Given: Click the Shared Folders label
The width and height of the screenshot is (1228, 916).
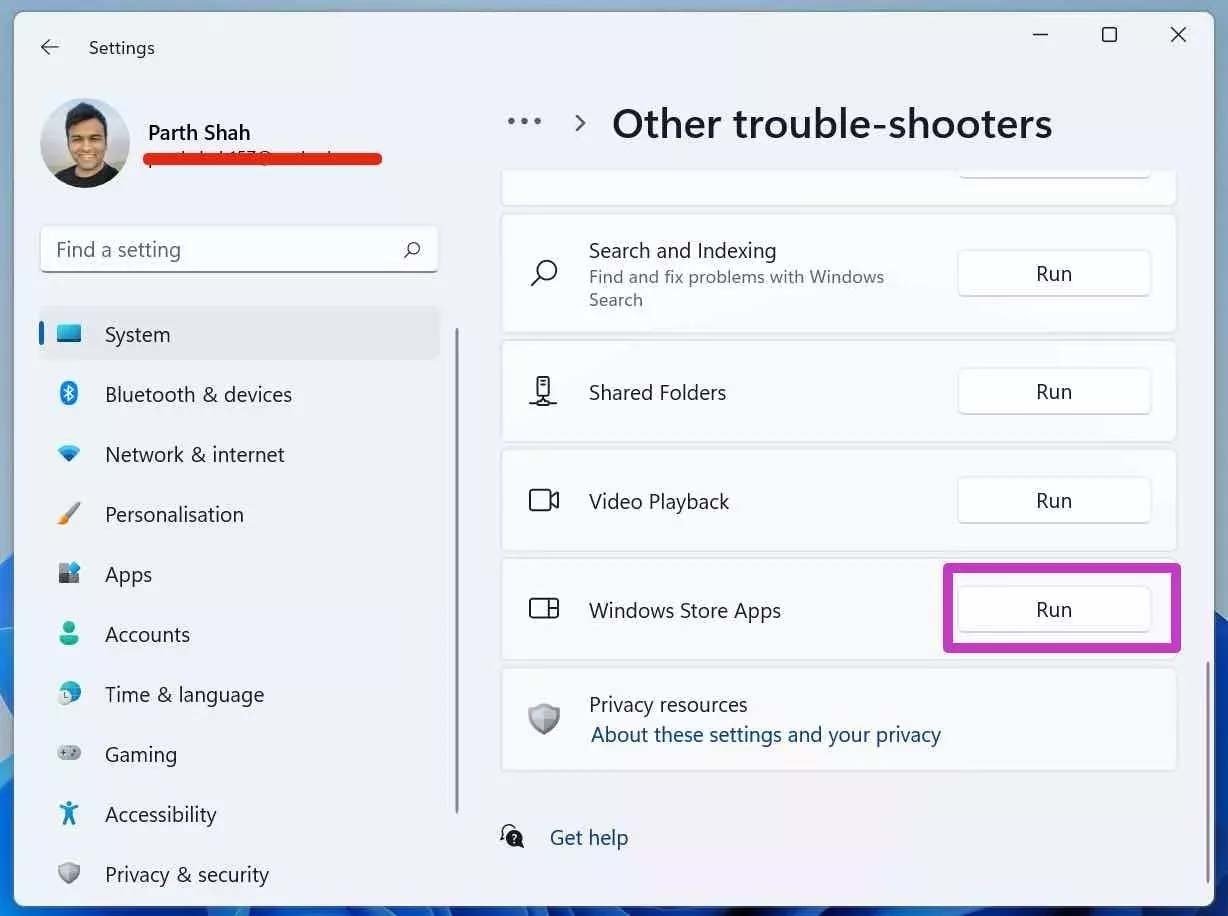Looking at the screenshot, I should (x=657, y=392).
